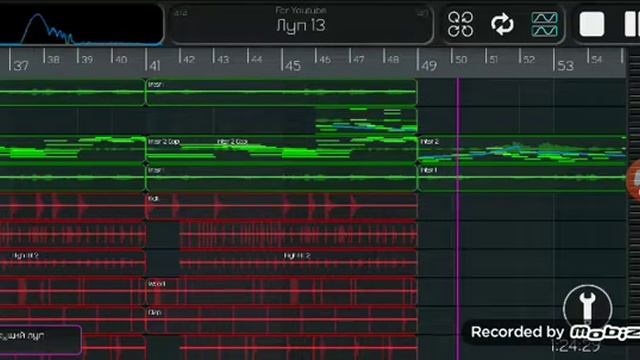Jump to bar 43 on the ruler

[x=223, y=60]
